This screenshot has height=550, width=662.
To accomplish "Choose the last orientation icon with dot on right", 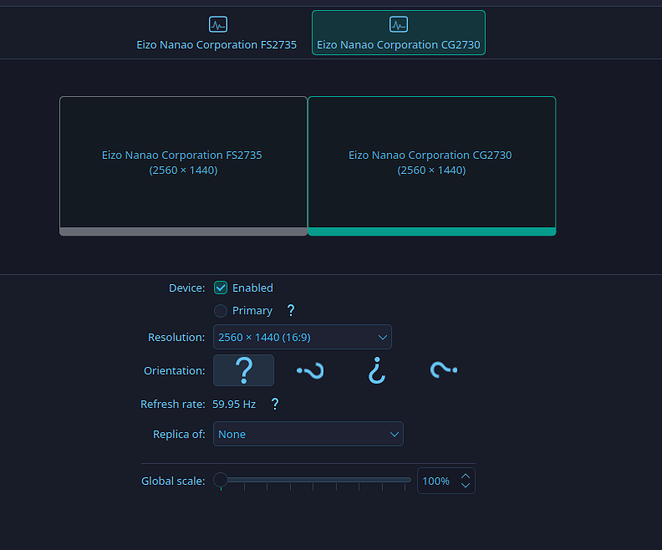I will pyautogui.click(x=442, y=370).
